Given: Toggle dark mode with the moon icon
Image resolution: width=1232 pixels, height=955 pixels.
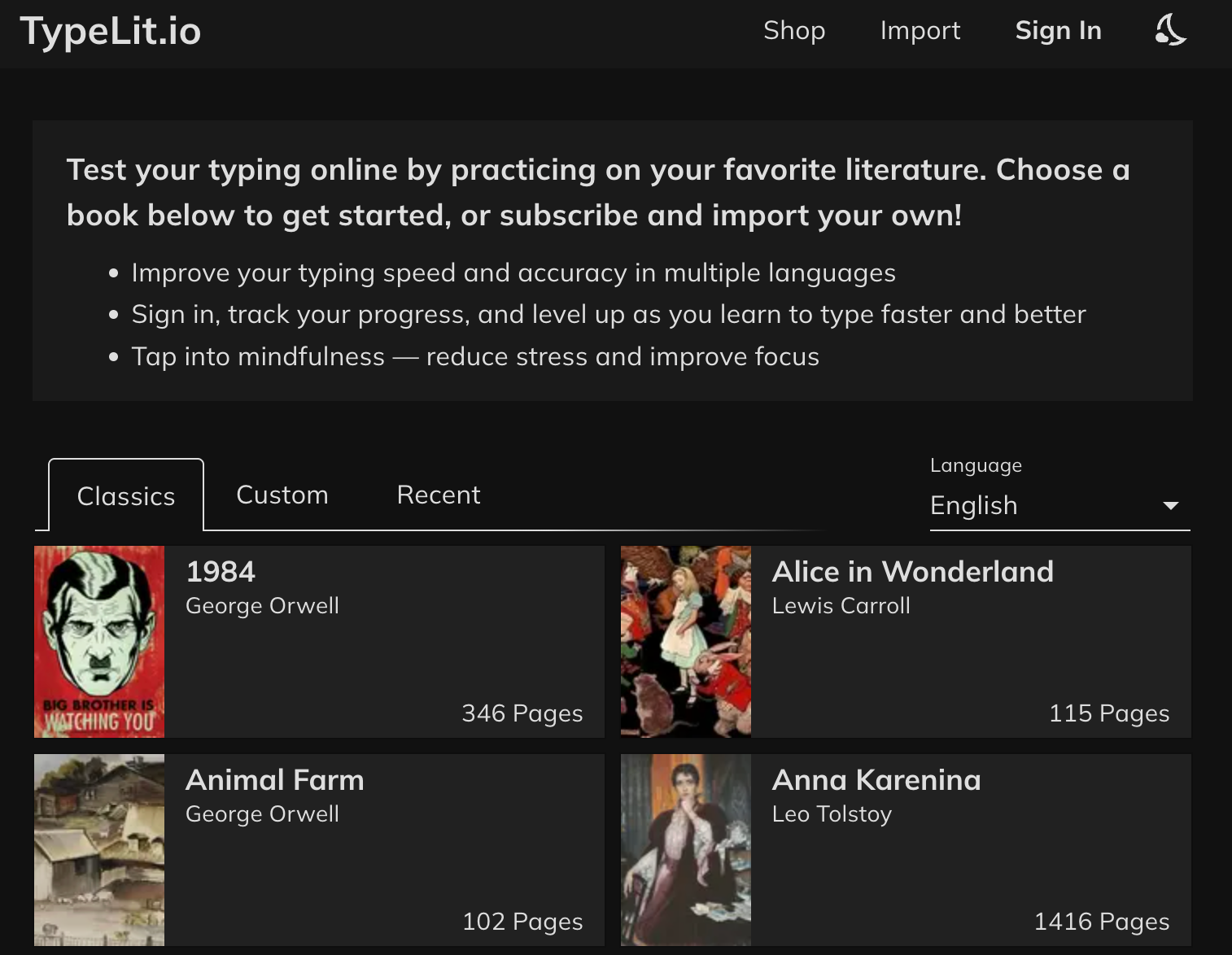Looking at the screenshot, I should point(1170,31).
